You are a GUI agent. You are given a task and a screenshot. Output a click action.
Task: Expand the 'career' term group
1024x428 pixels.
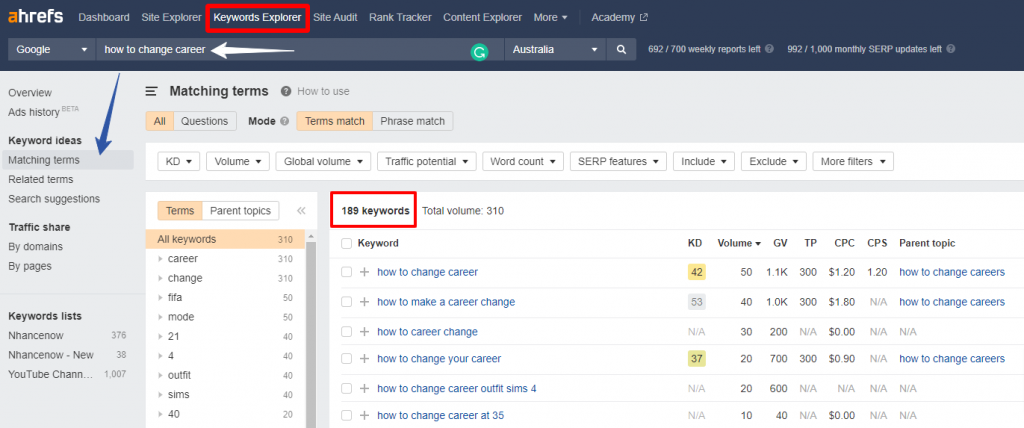click(x=161, y=259)
